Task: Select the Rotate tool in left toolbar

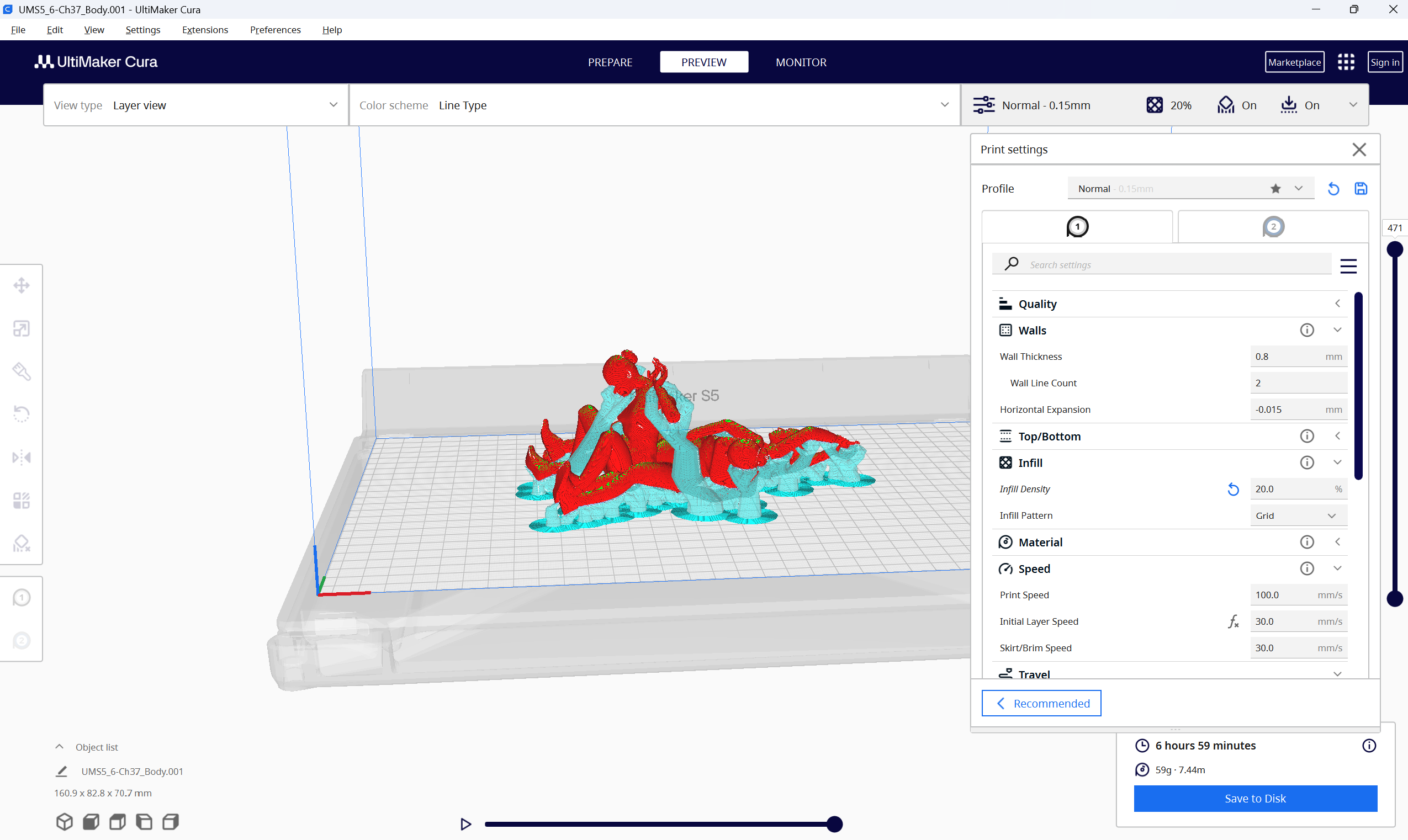Action: 22,414
